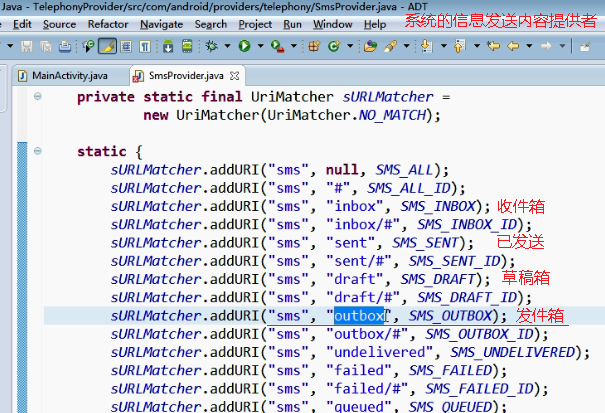Viewport: 605px width, 413px height.
Task: Open the Forward history dropdown arrow
Action: (x=563, y=46)
